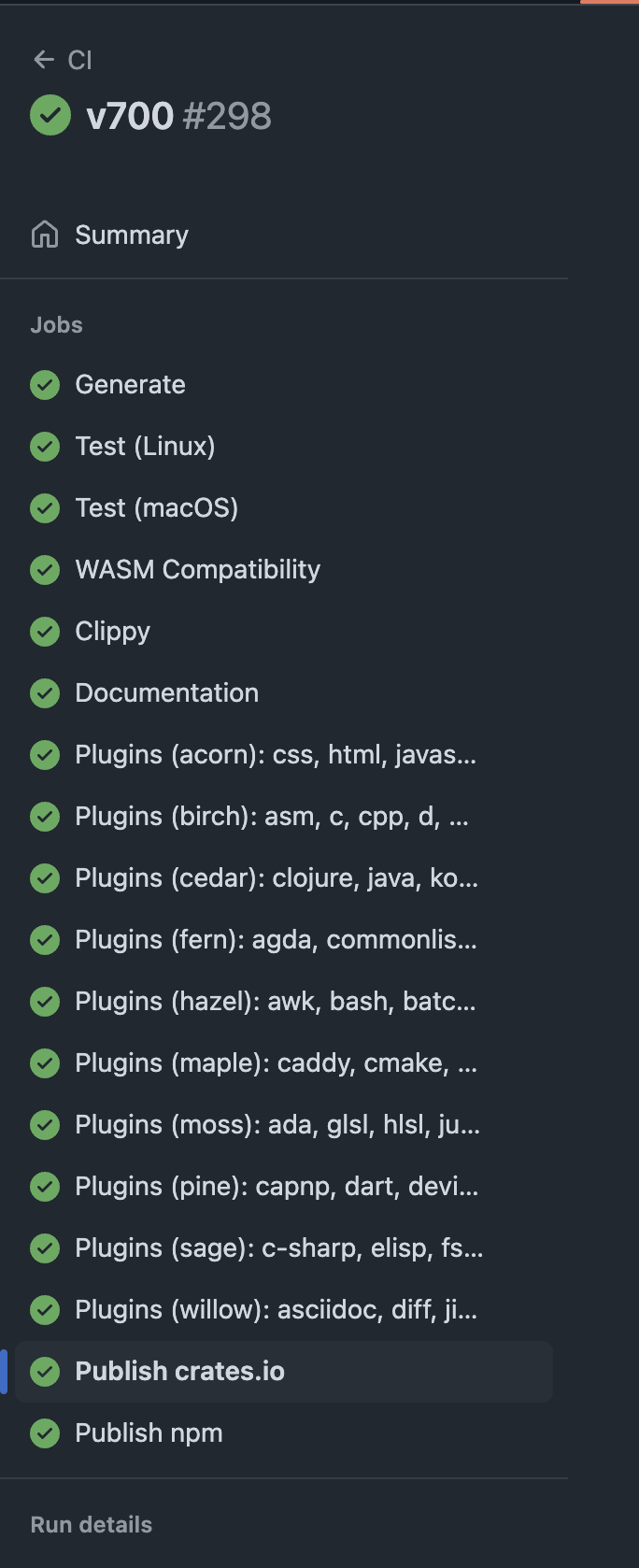Click the check icon beside Test (macOS)

click(45, 507)
